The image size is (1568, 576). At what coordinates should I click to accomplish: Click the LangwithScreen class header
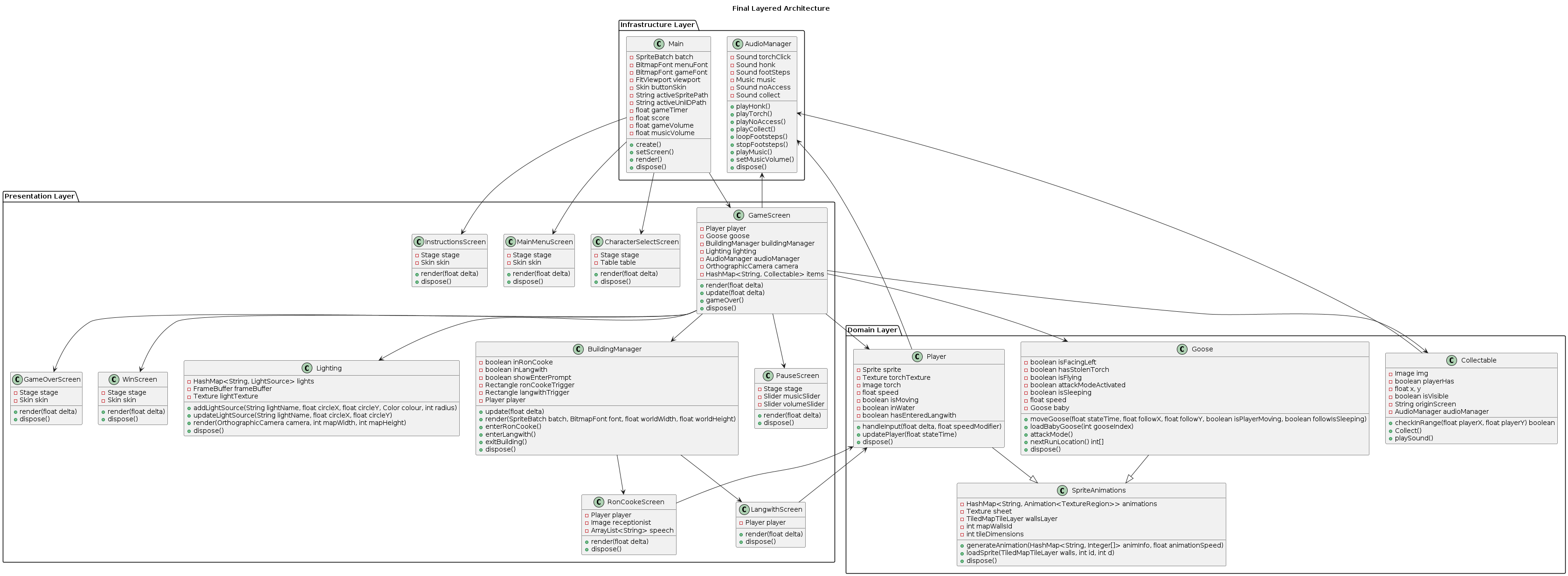click(x=776, y=509)
